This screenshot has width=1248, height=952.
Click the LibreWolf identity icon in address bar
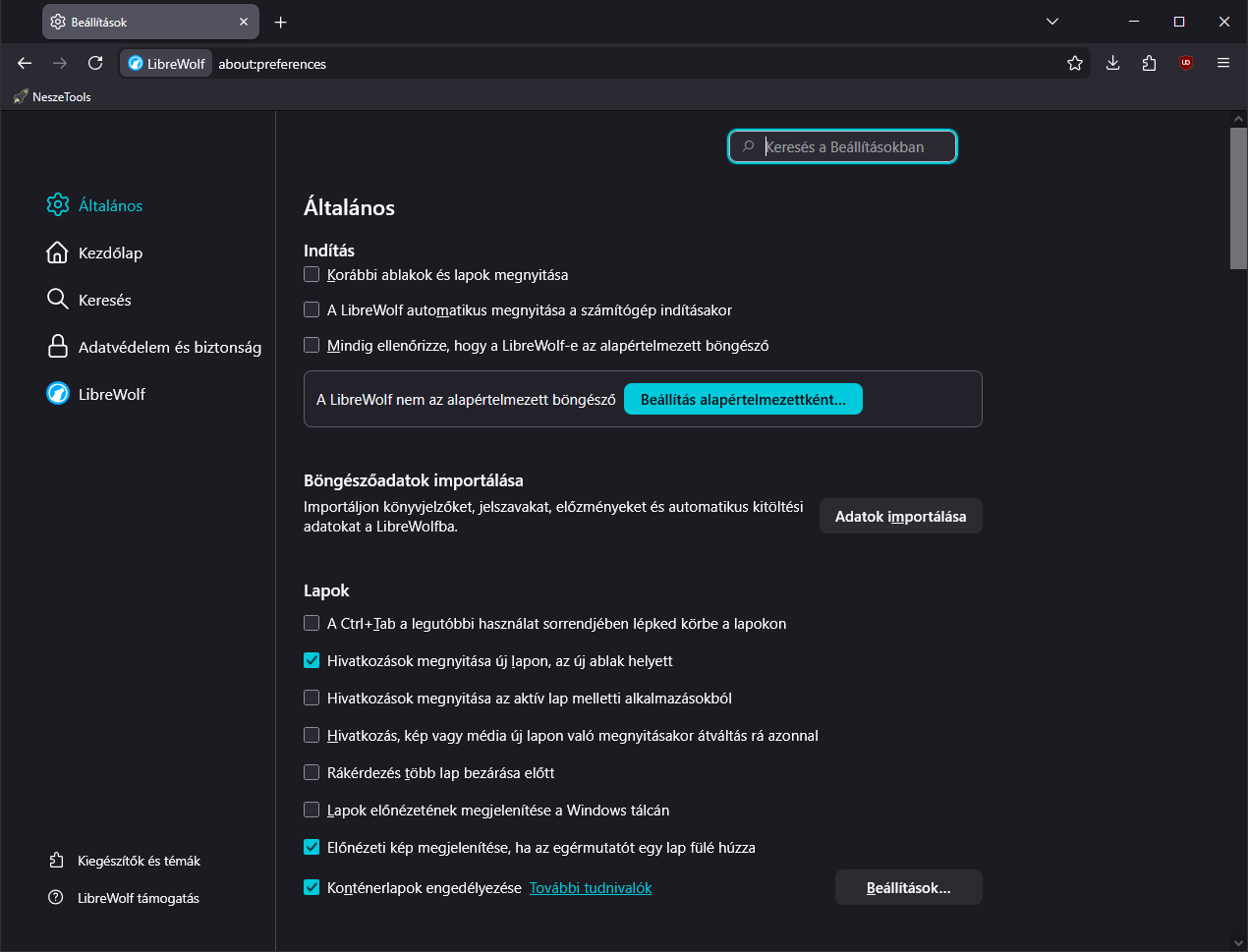(166, 63)
